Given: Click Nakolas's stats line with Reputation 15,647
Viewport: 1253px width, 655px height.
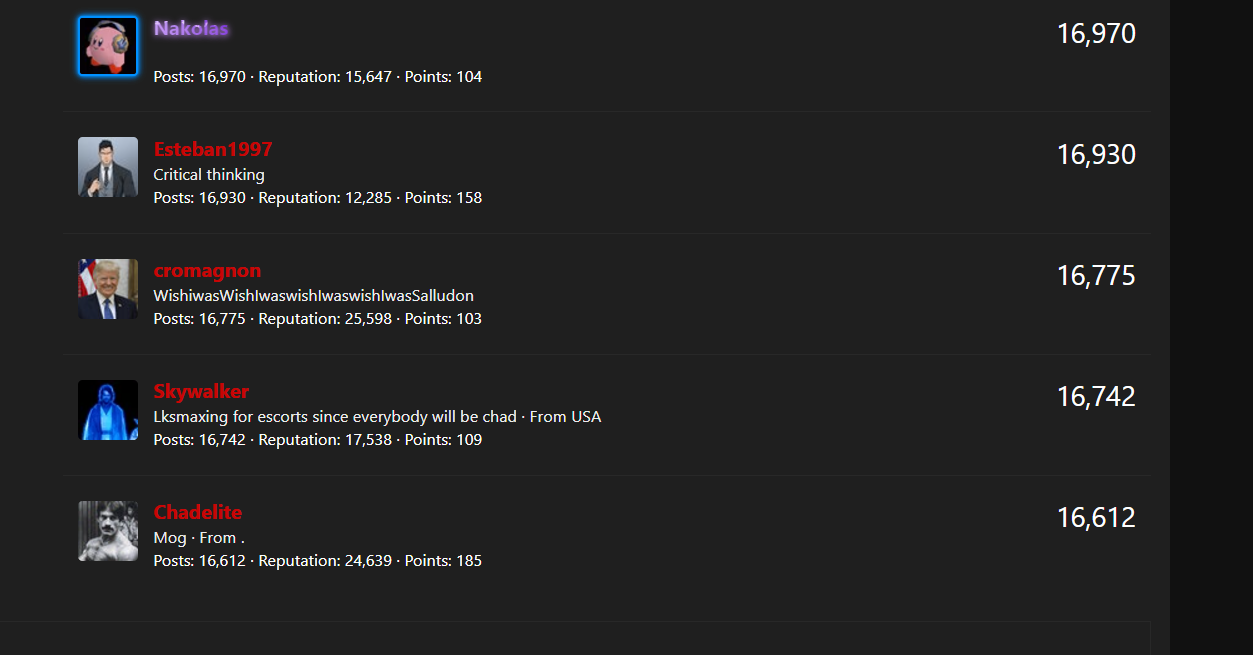Looking at the screenshot, I should (x=318, y=77).
